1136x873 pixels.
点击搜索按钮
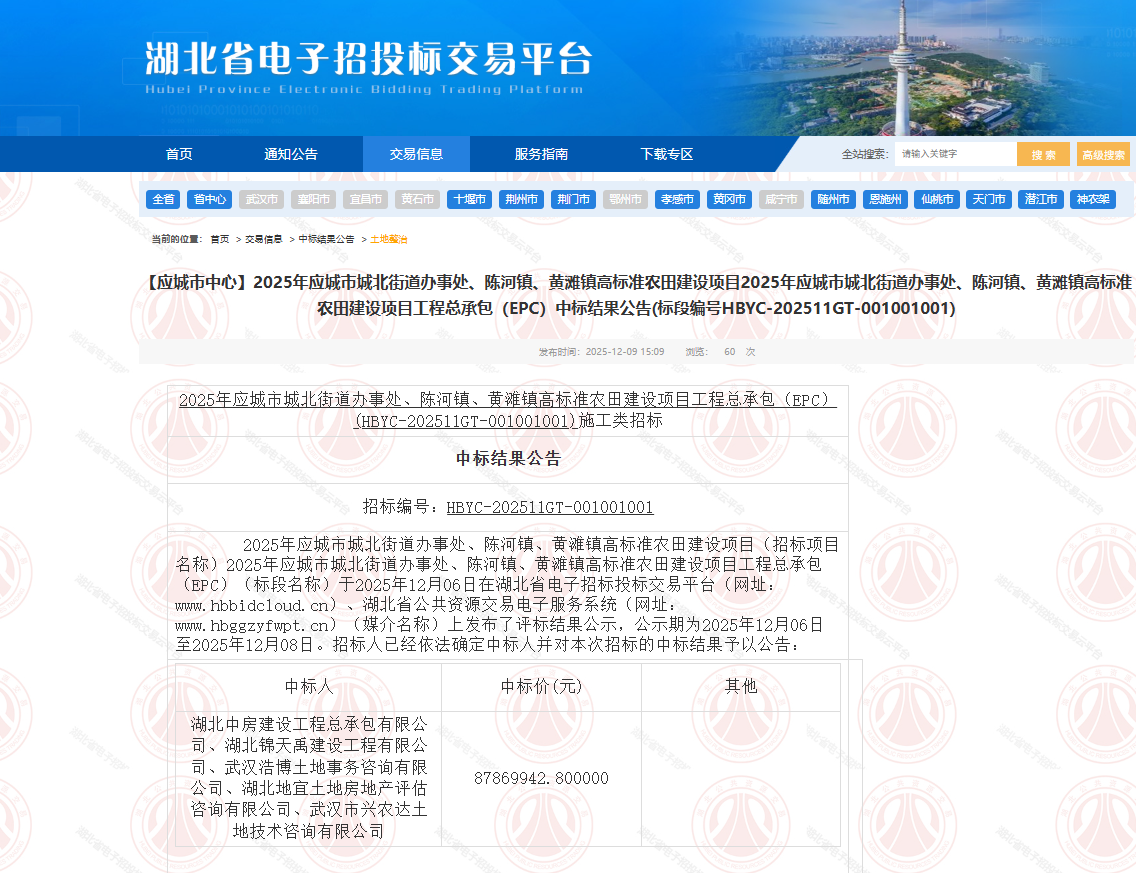tap(1042, 154)
